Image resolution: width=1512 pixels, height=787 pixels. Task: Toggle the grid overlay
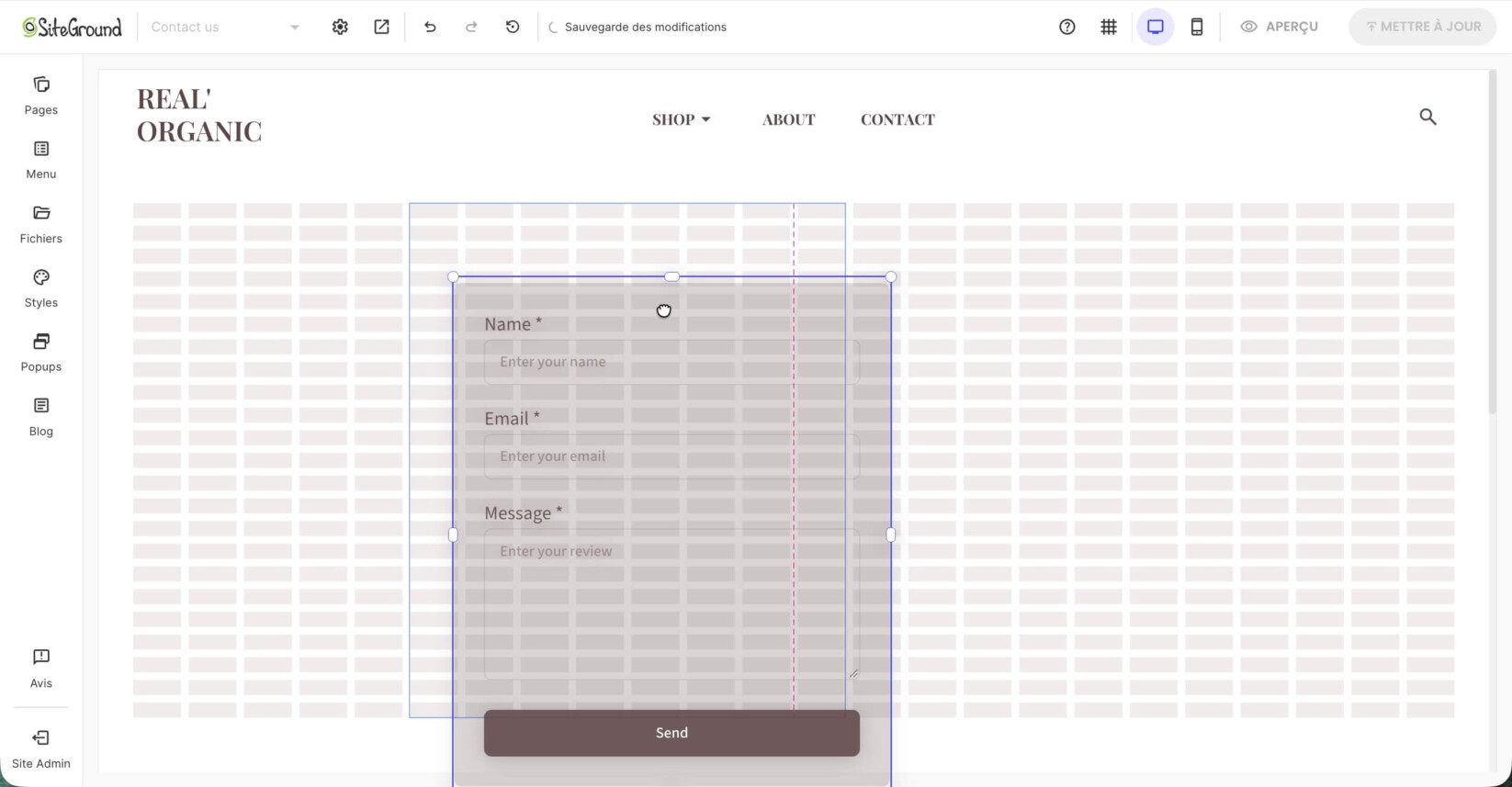click(x=1109, y=27)
